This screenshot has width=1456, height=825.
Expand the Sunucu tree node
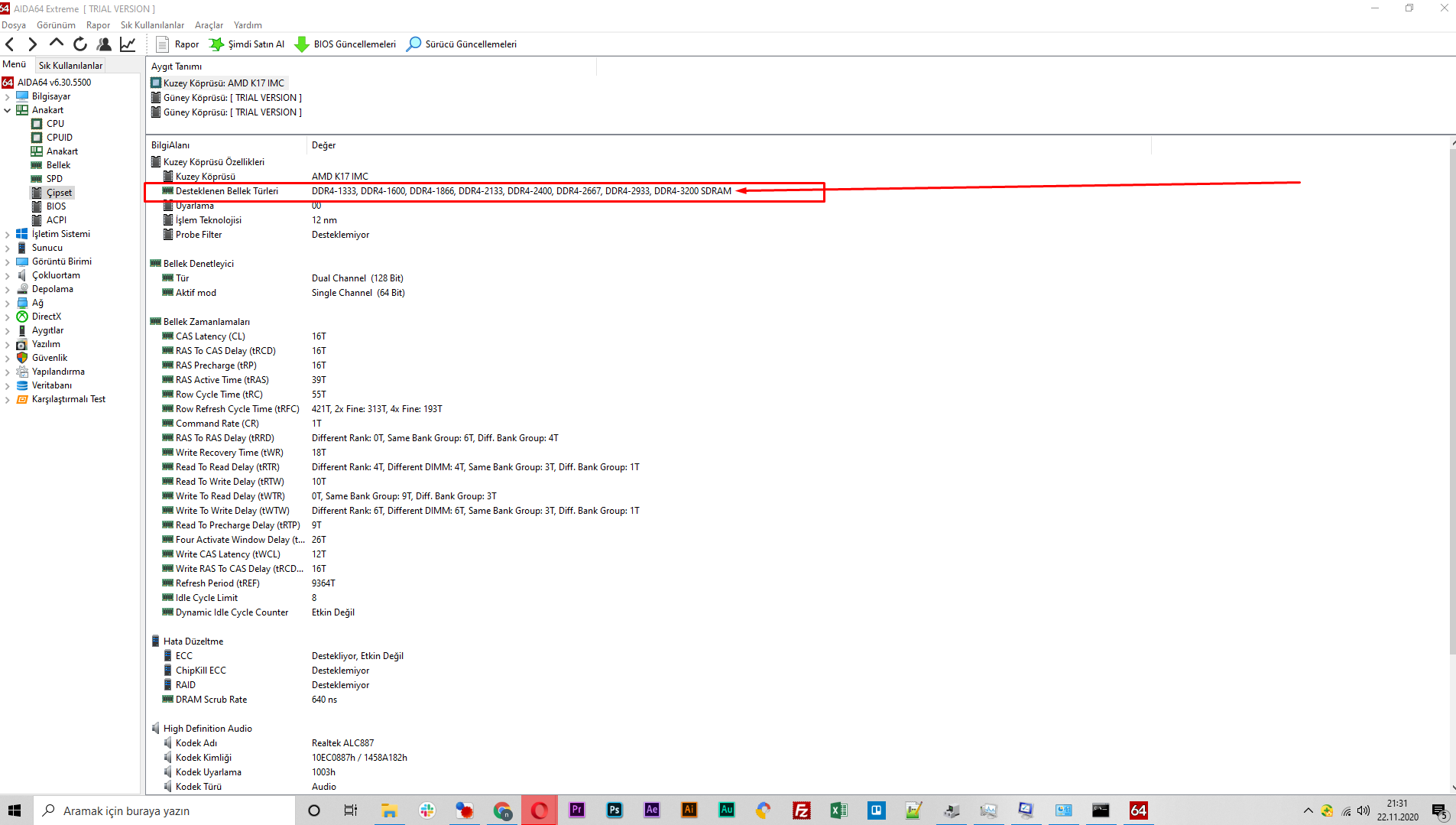pos(8,248)
